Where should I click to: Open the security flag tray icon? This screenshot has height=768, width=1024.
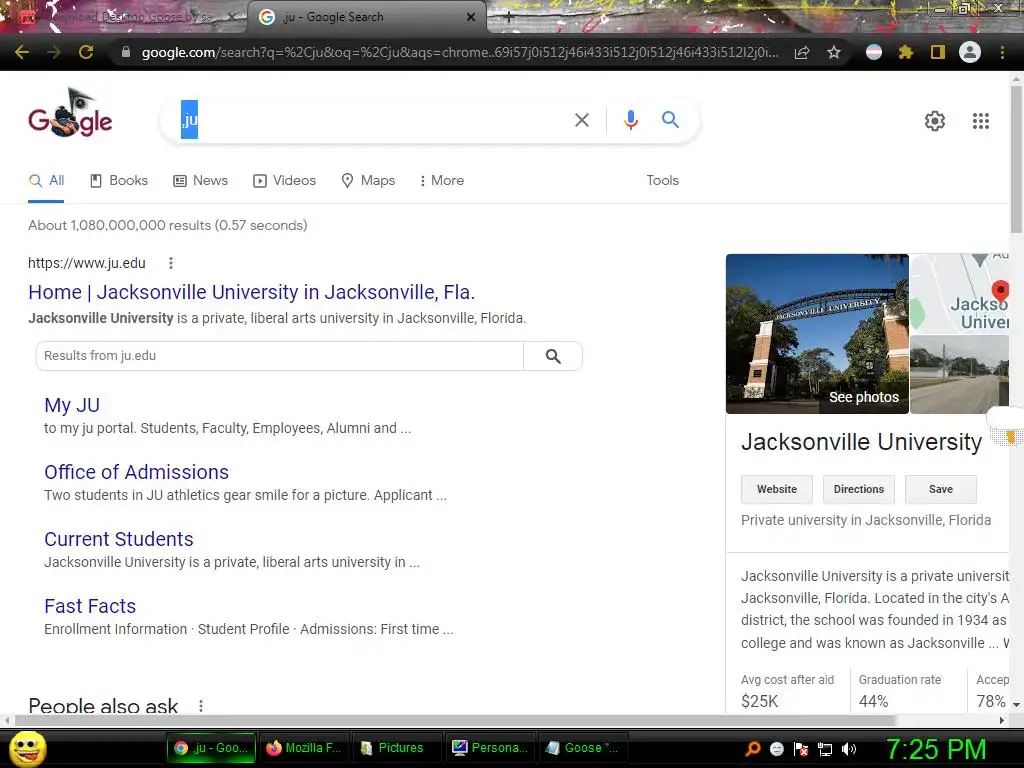(801, 749)
